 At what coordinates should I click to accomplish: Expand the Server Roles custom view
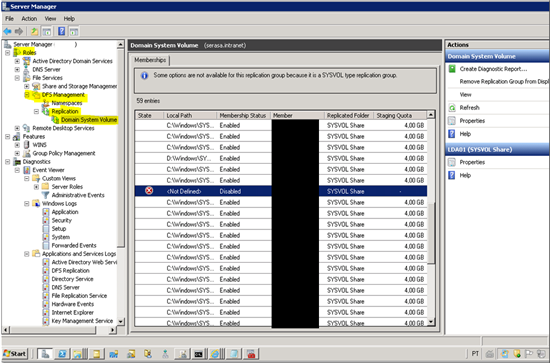[36, 187]
